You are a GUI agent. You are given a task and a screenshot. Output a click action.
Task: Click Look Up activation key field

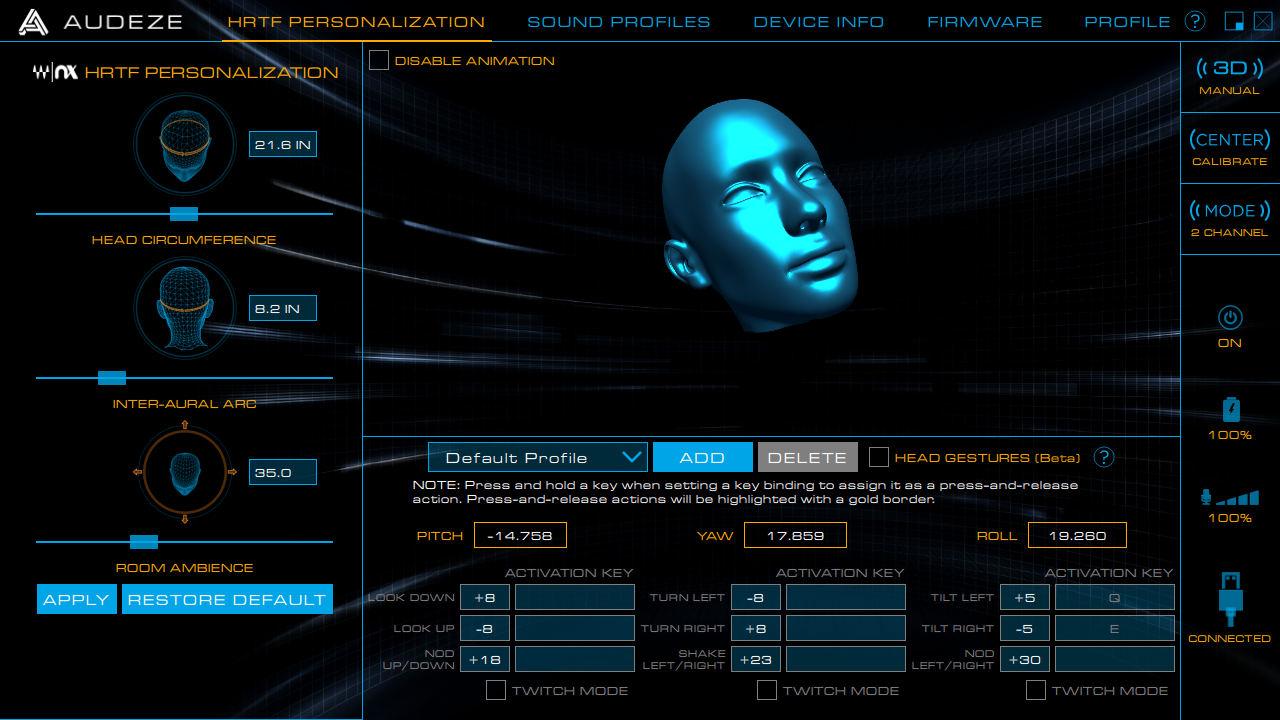pyautogui.click(x=575, y=628)
